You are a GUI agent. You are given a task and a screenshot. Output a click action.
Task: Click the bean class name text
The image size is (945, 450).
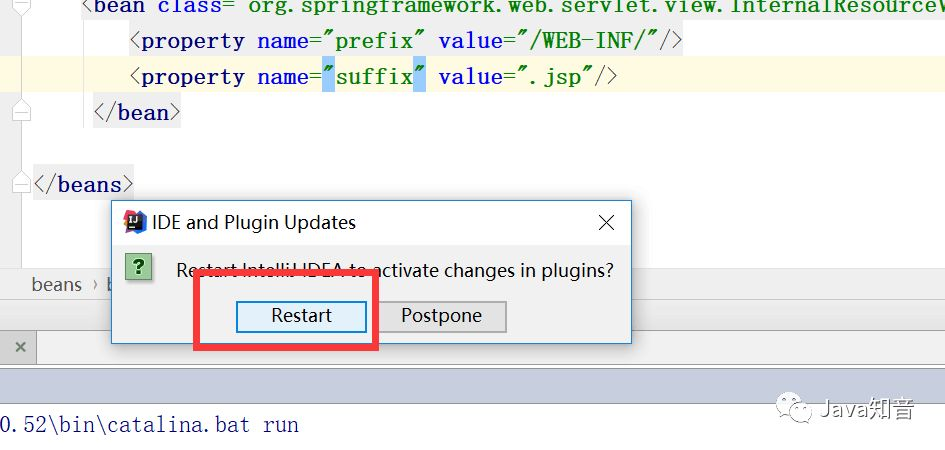[597, 7]
